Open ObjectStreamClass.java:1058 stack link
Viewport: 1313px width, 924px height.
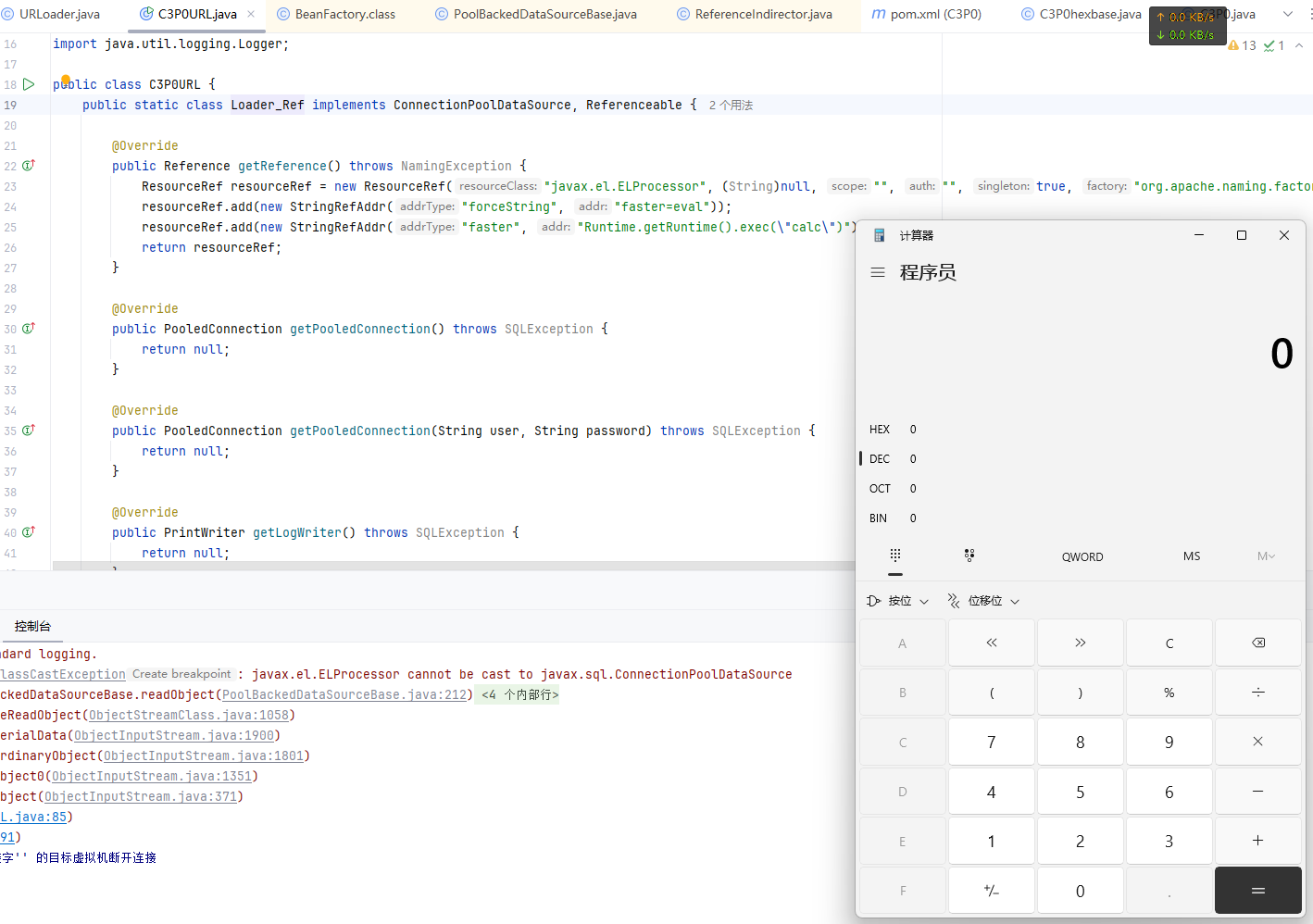point(189,716)
